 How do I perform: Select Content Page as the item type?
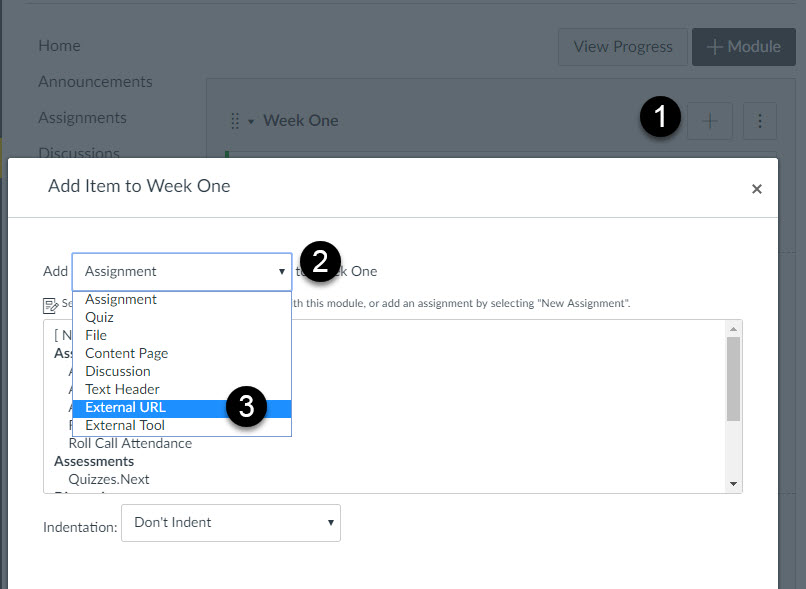(126, 353)
